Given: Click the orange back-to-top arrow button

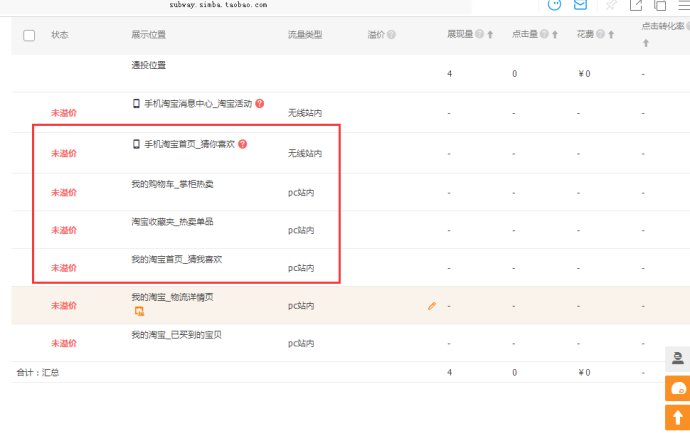Looking at the screenshot, I should point(678,417).
